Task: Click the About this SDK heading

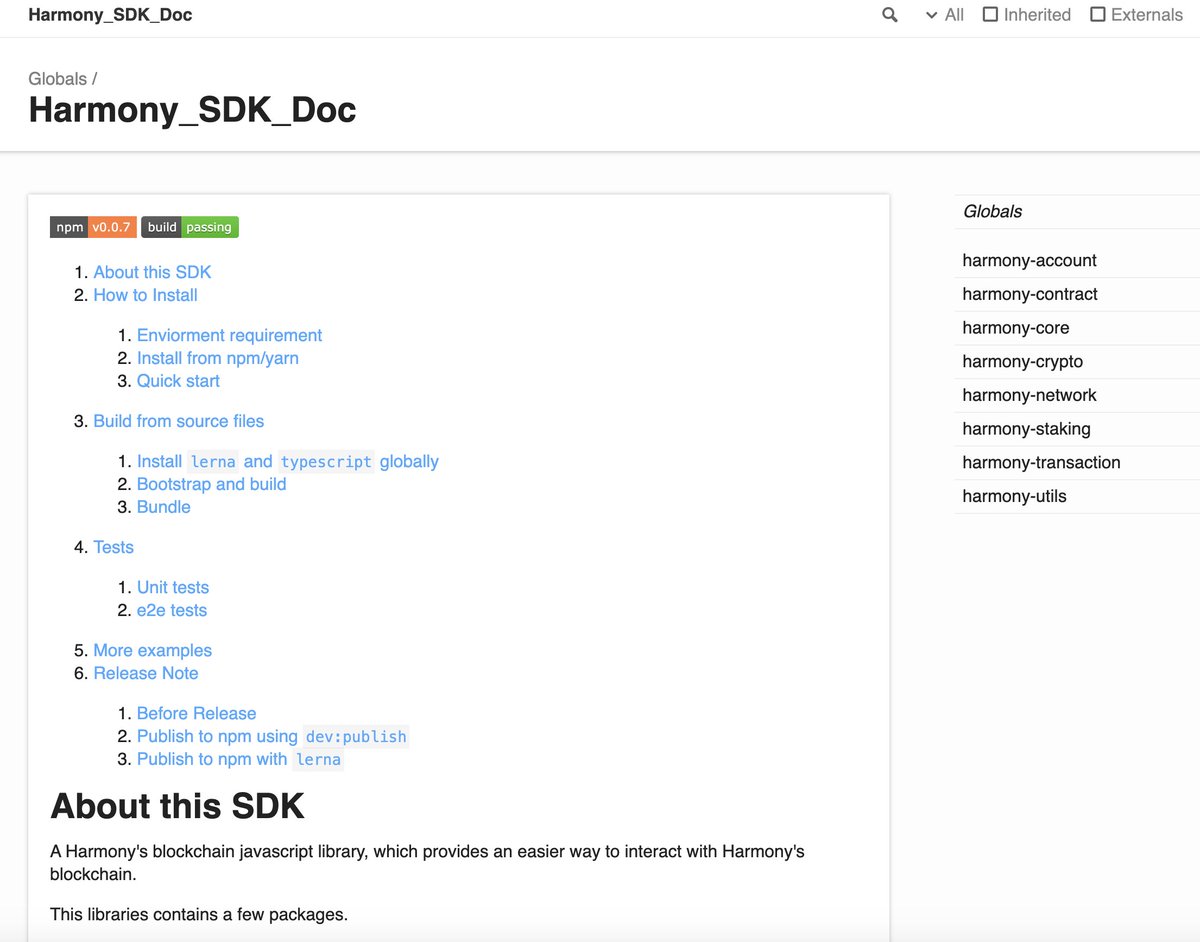Action: click(x=177, y=806)
